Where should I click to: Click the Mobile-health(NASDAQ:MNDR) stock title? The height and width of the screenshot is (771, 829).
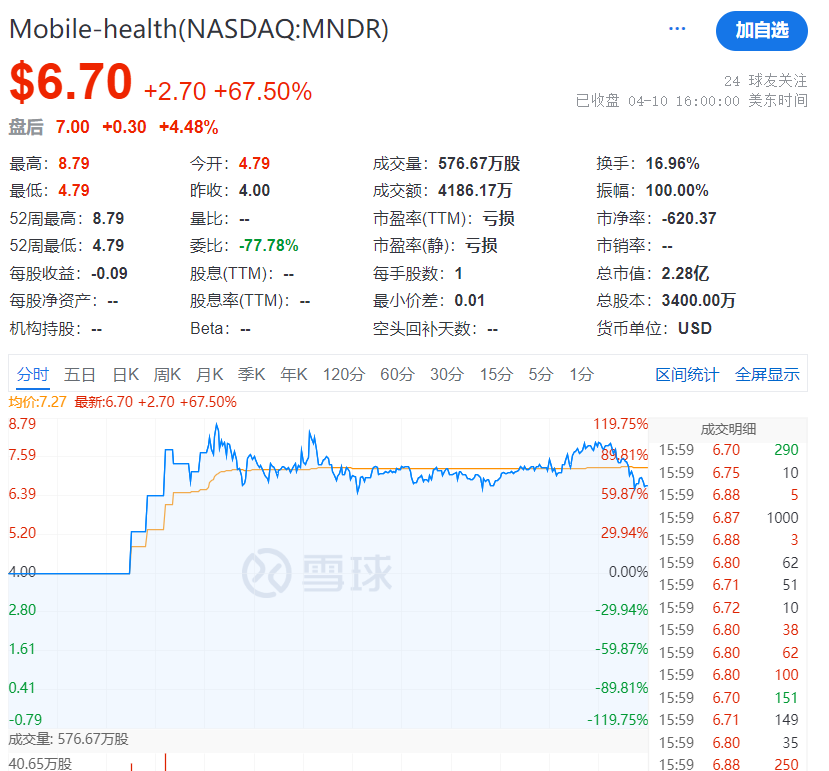[199, 29]
